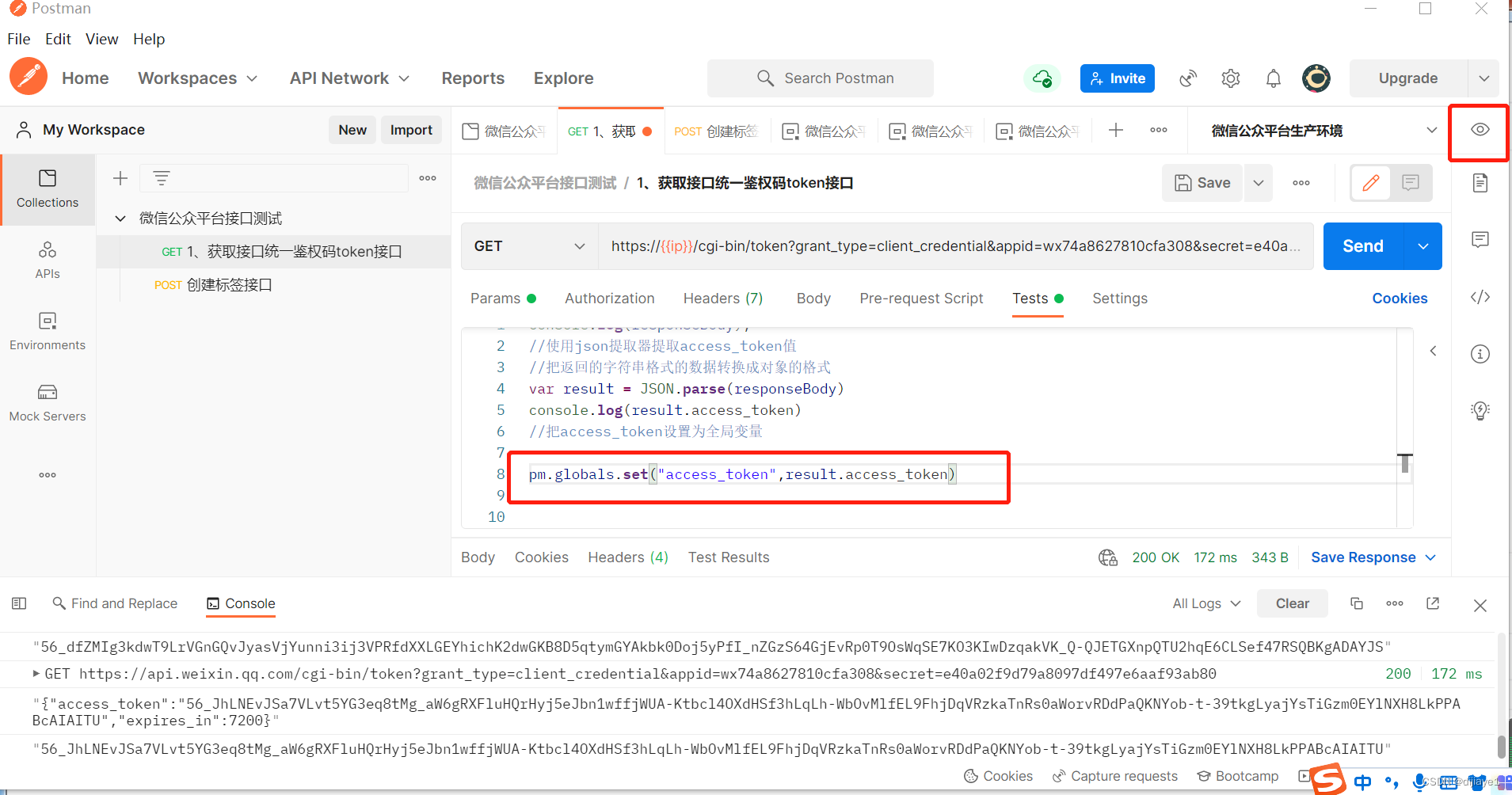The height and width of the screenshot is (795, 1512).
Task: Open console options ellipsis
Action: 1394,603
